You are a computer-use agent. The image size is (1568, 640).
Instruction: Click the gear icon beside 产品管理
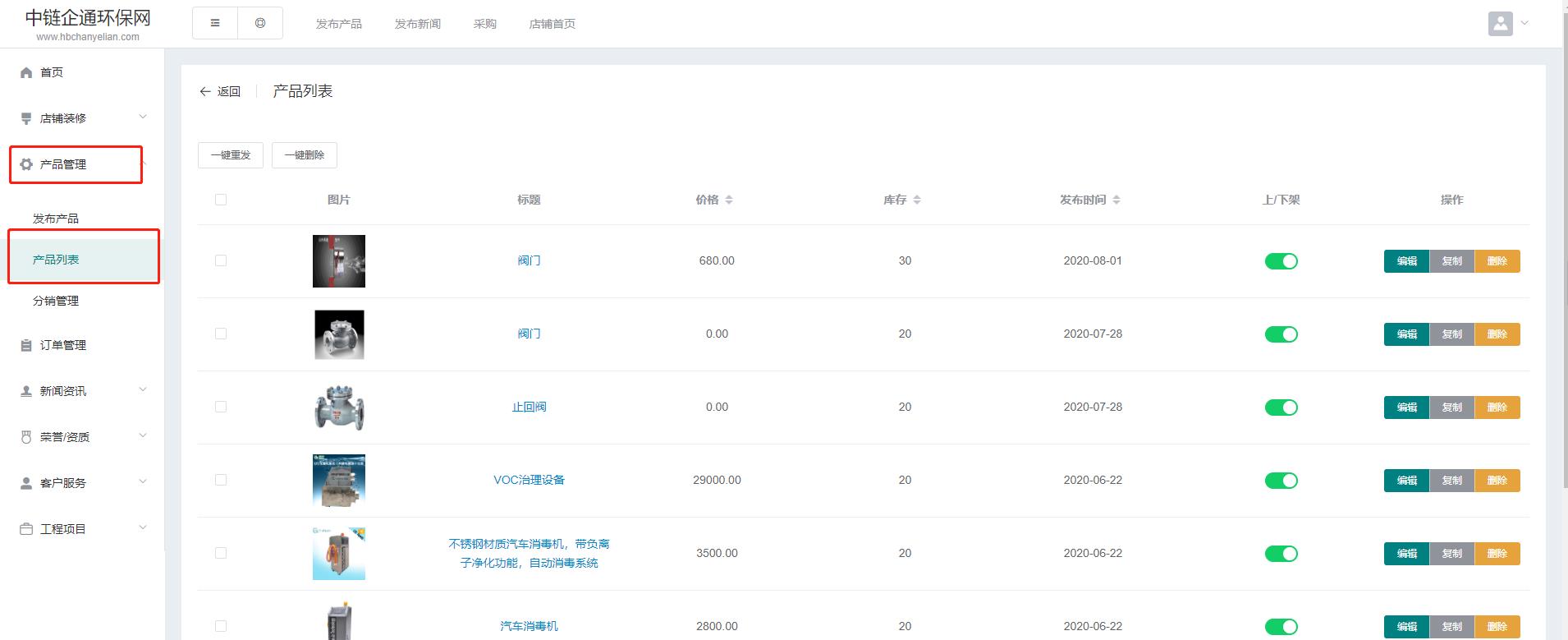(26, 164)
